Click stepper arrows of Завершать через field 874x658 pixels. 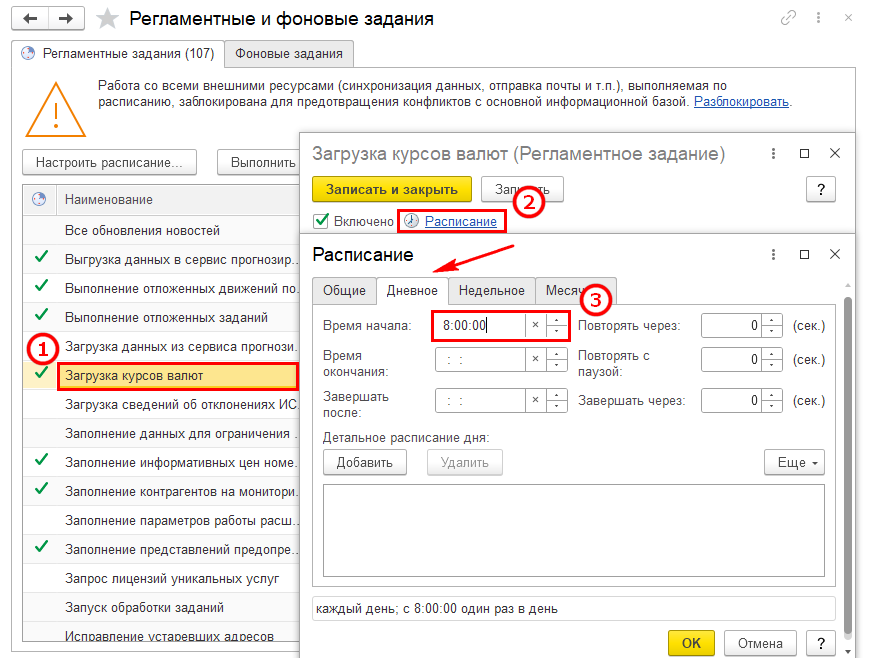click(x=772, y=400)
